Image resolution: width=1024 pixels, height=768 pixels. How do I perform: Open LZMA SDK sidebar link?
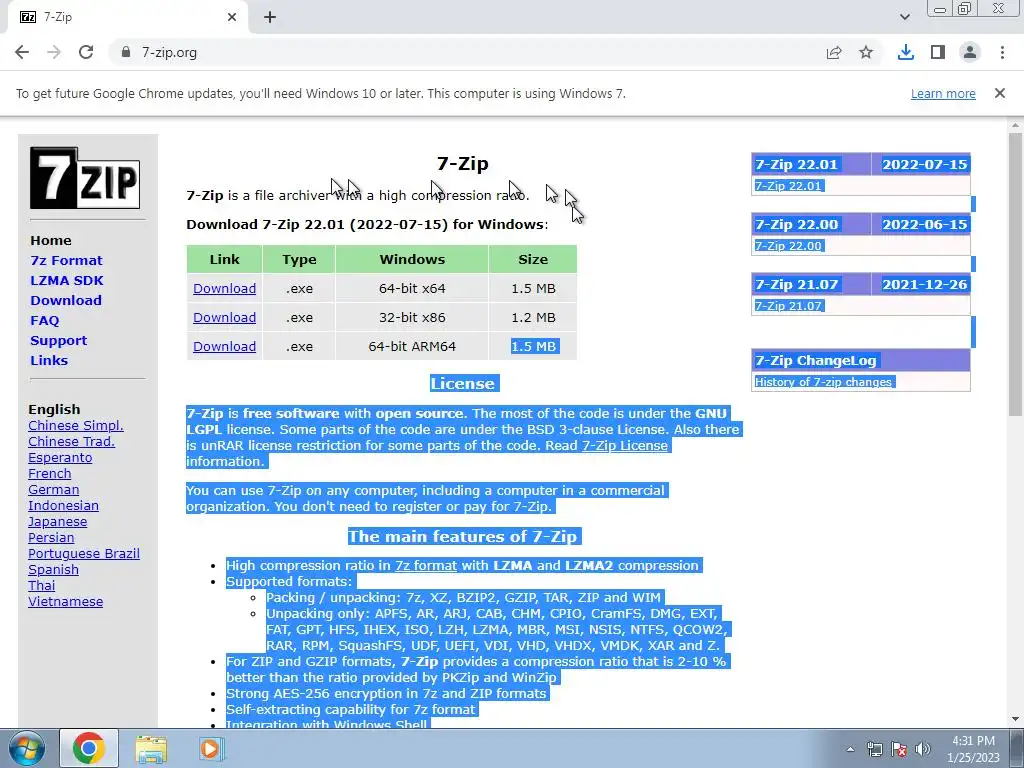point(67,280)
